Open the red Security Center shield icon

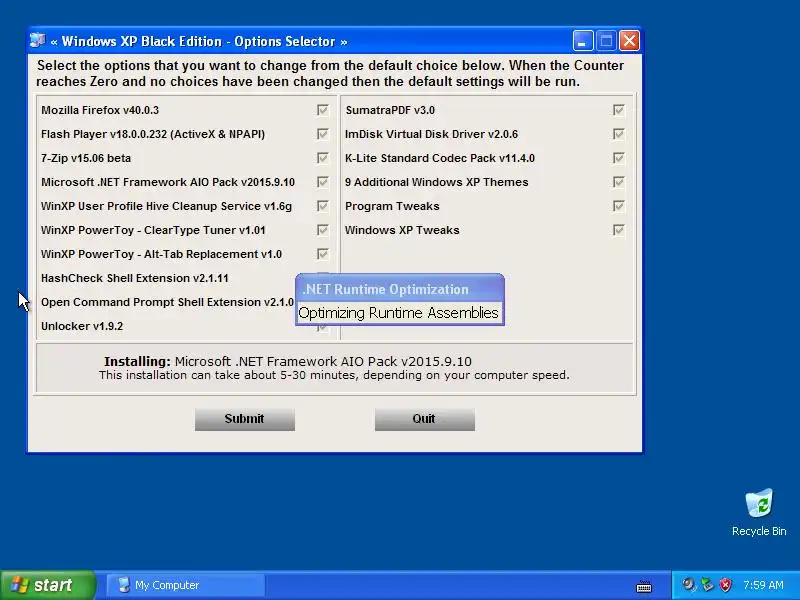pos(726,585)
